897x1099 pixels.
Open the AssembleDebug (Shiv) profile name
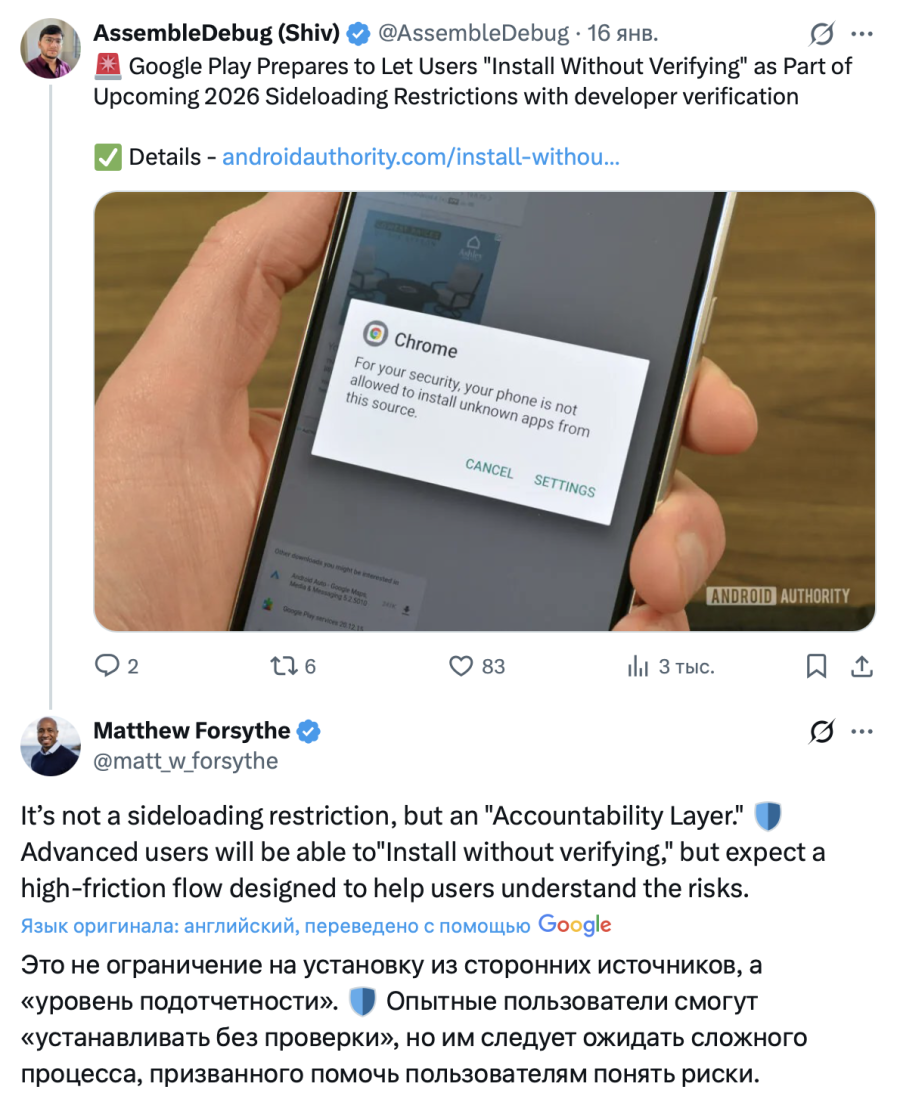[x=217, y=33]
